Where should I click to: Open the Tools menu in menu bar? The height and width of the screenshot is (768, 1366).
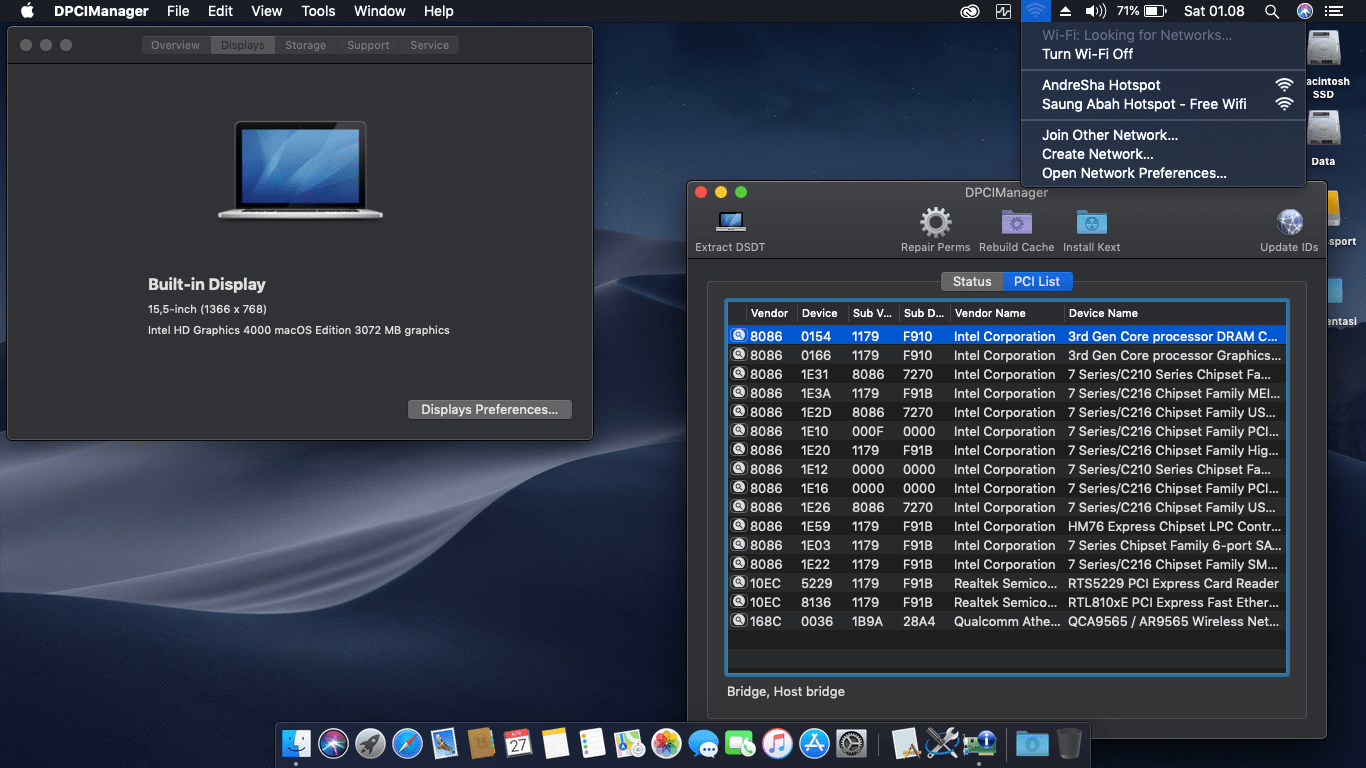tap(318, 11)
